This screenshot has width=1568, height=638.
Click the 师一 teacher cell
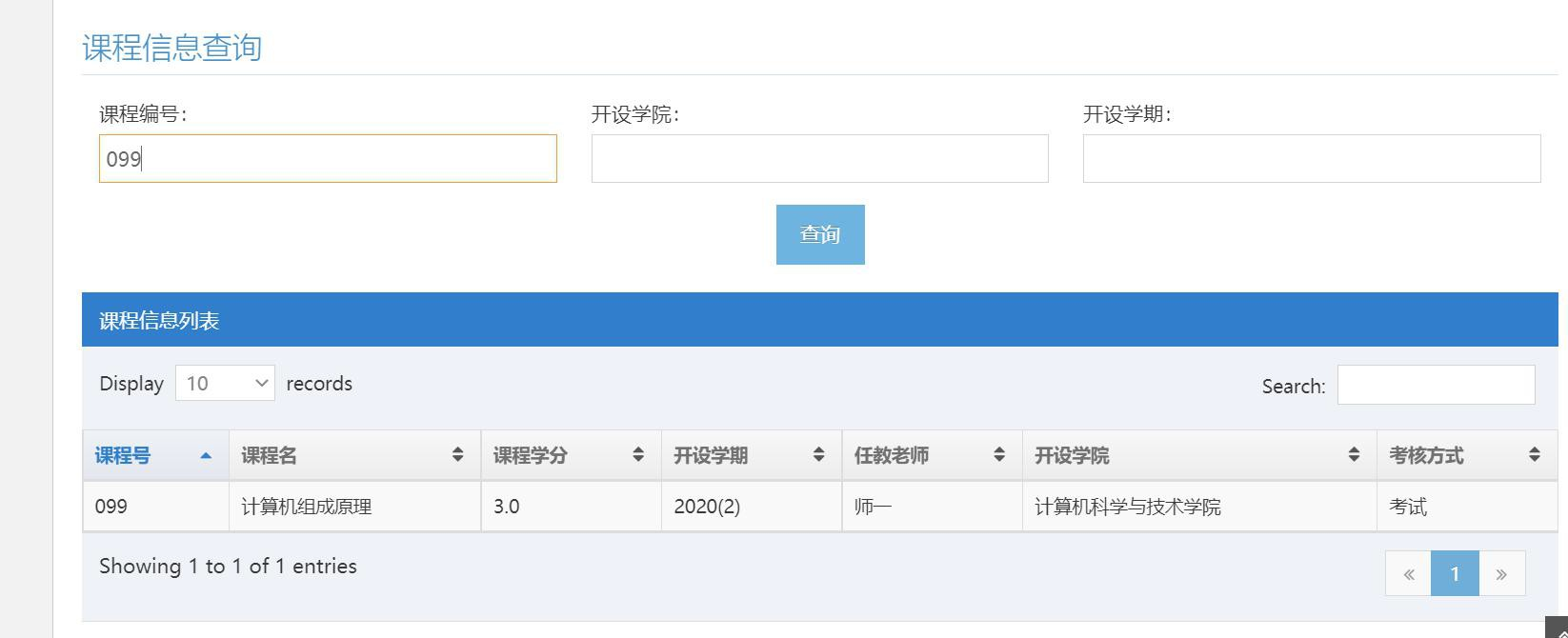[932, 507]
